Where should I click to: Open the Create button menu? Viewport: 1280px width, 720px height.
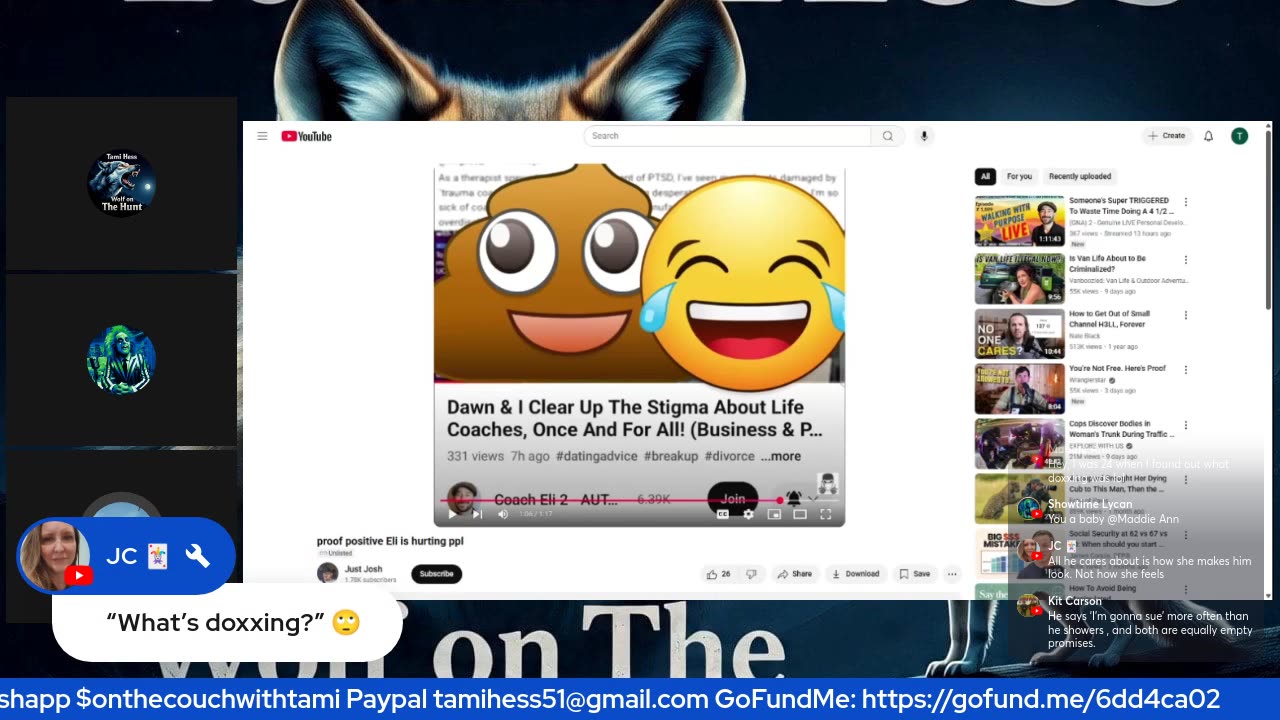point(1166,136)
